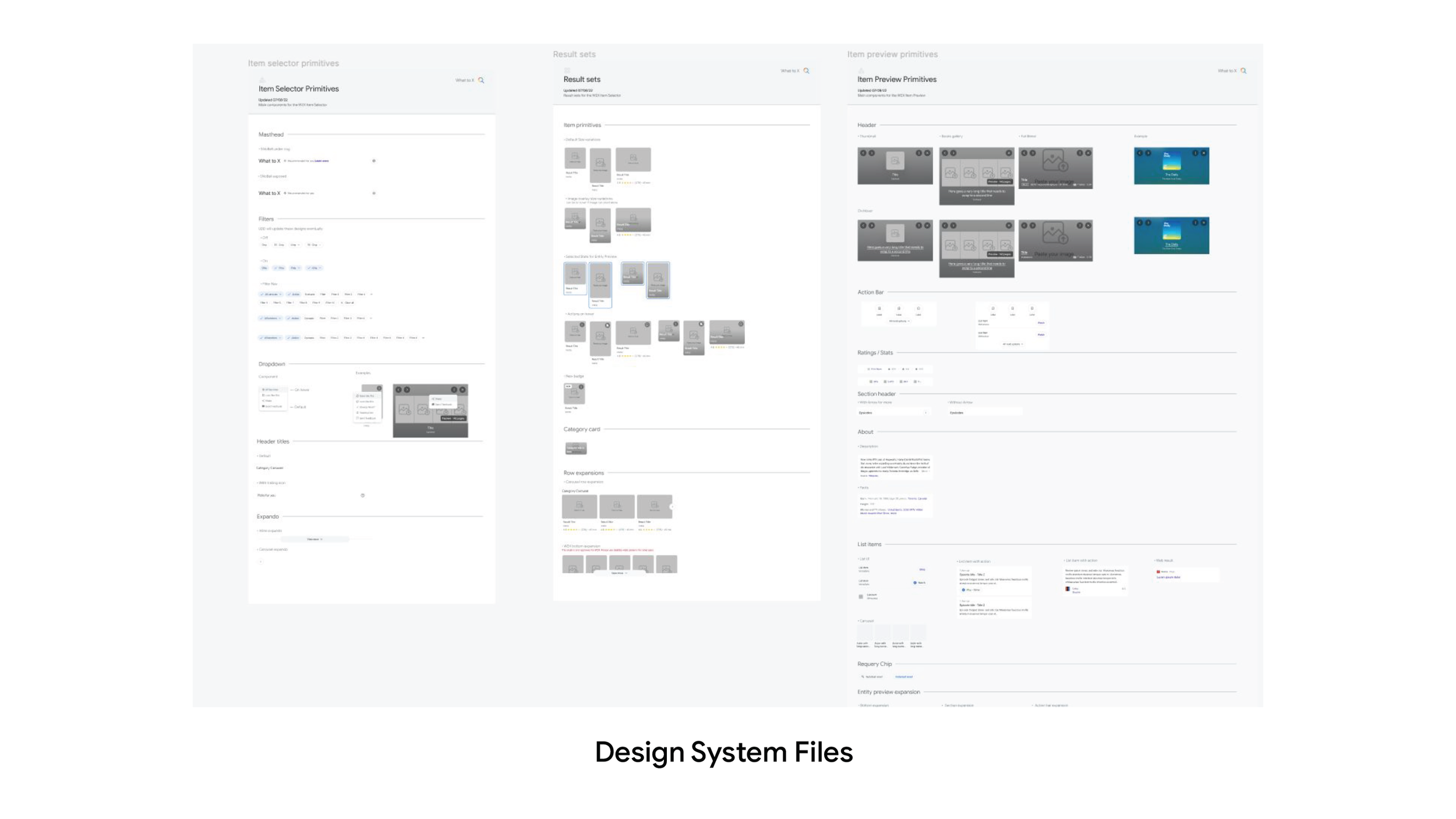This screenshot has width=1456, height=819.
Task: Toggle first selected chip in first Filter Nav row
Action: tap(271, 295)
